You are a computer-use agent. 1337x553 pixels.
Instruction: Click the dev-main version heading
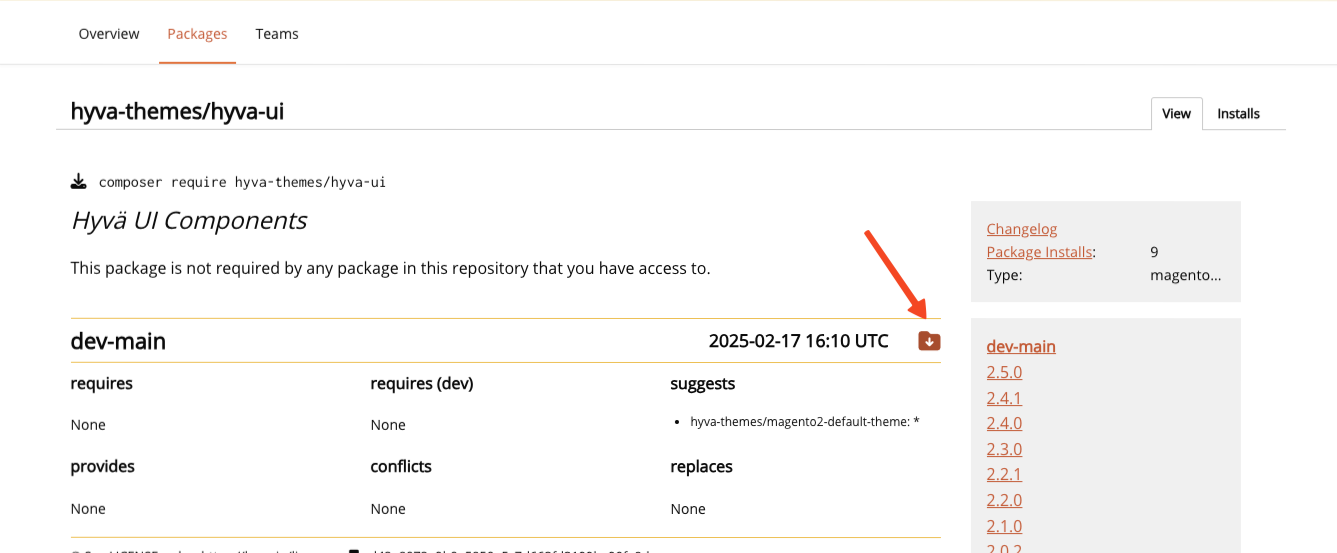[x=118, y=341]
